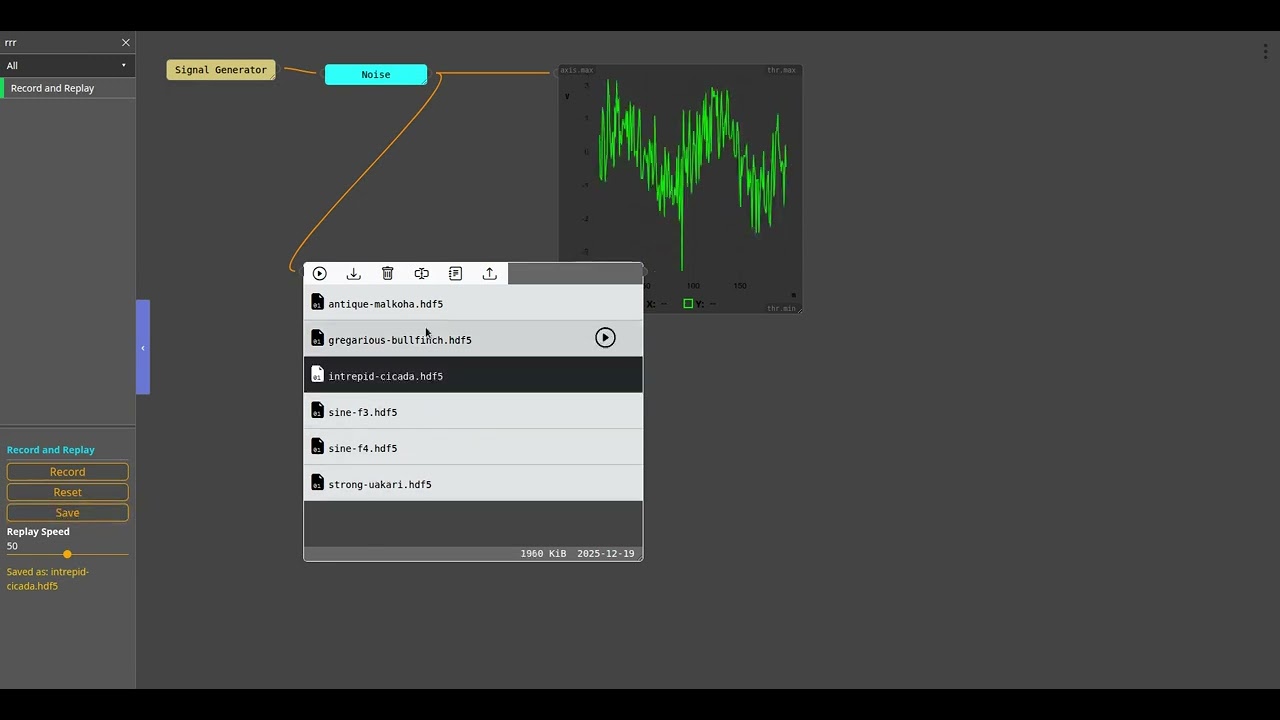Screen dimensions: 1280x720
Task: Click the file icon beside antique-malkoha.hdf5
Action: pyautogui.click(x=318, y=302)
